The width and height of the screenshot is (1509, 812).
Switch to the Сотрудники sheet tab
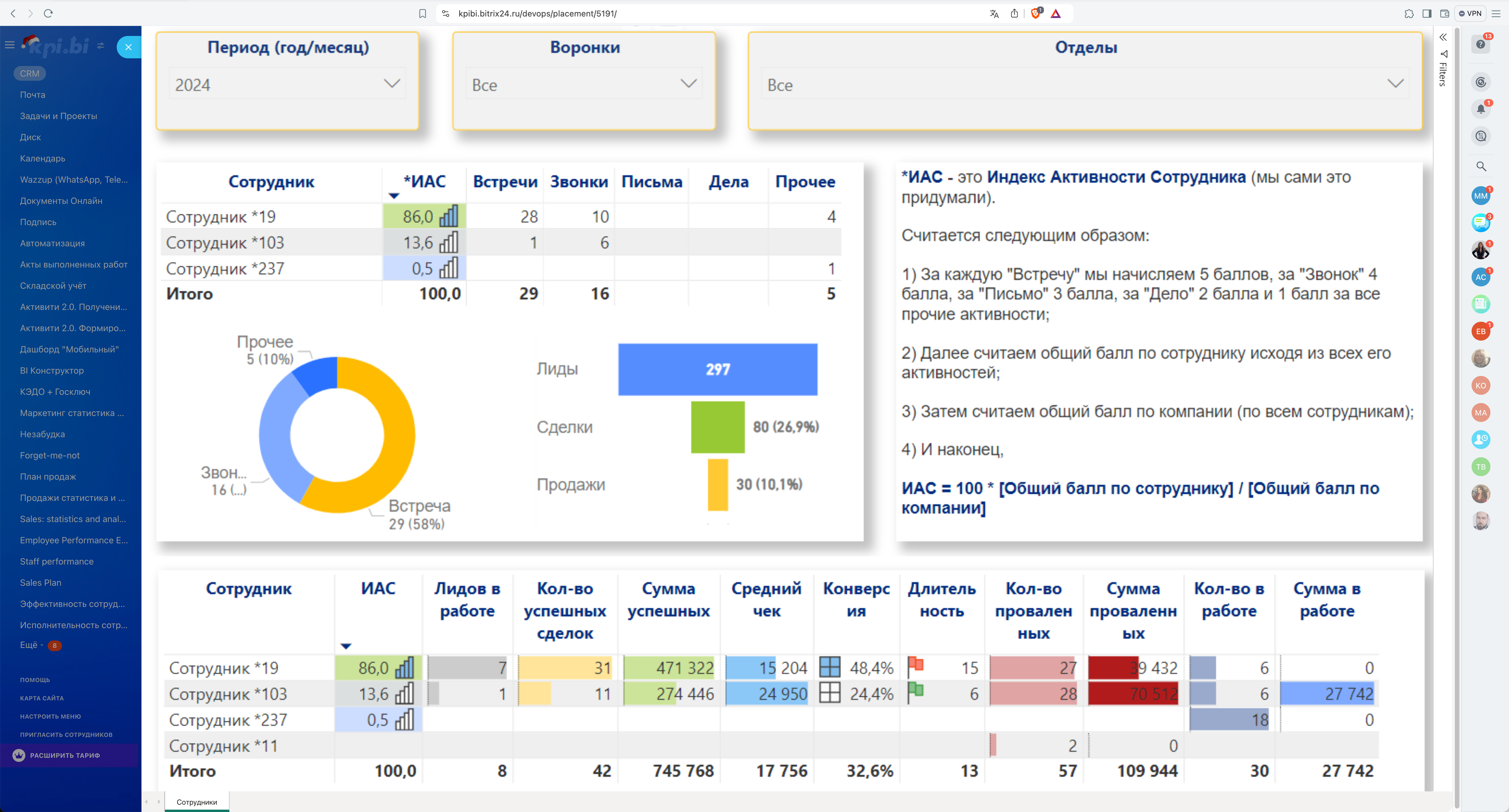[x=197, y=802]
